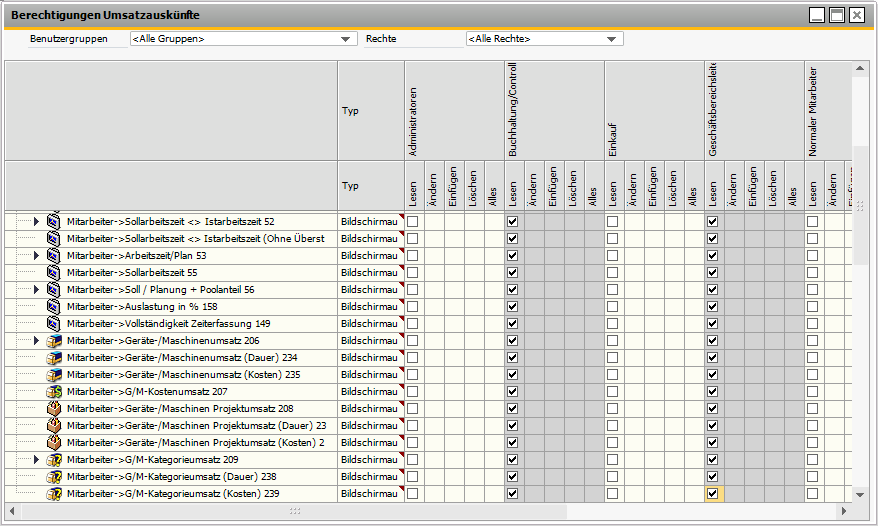878x526 pixels.
Task: Select the Vollständigkeit Zeiterfassung 149 row icon
Action: tap(55, 323)
